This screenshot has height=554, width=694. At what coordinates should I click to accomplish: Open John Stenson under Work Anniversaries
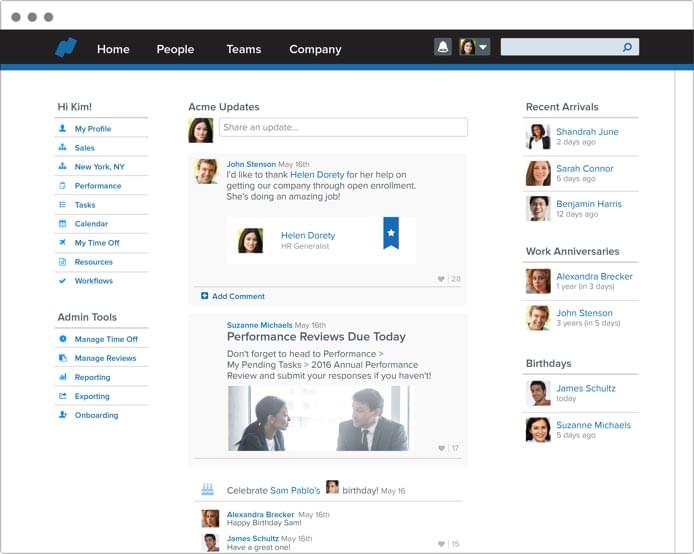(584, 313)
